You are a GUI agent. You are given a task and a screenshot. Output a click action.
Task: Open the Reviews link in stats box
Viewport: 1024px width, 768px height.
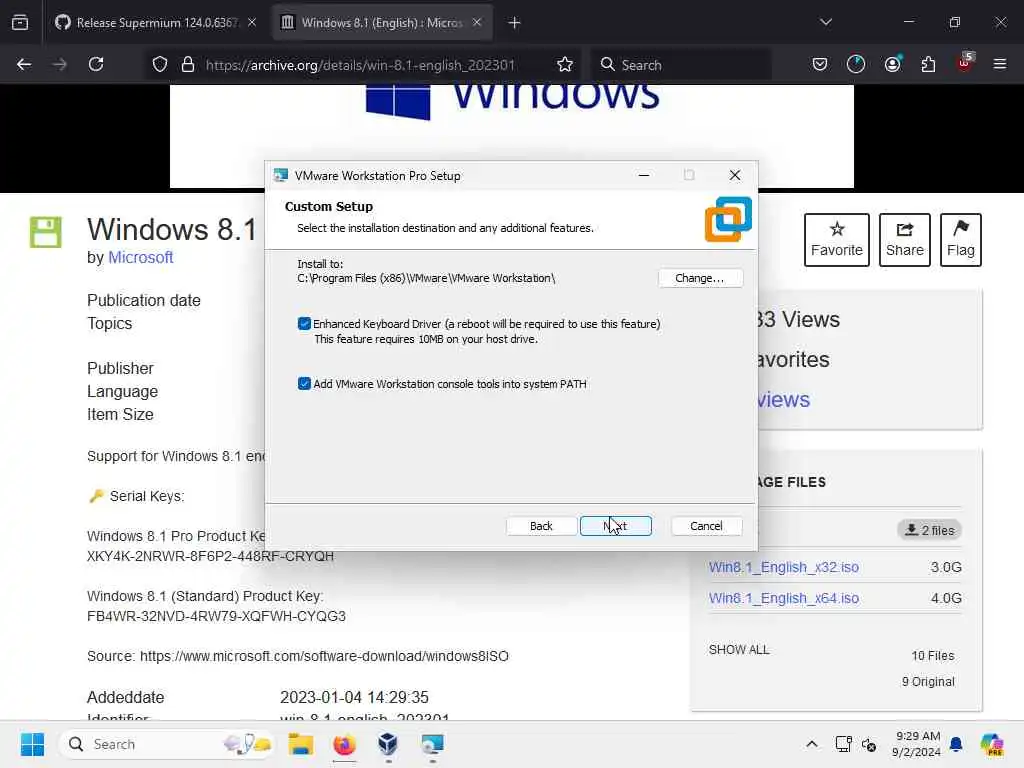(x=782, y=400)
